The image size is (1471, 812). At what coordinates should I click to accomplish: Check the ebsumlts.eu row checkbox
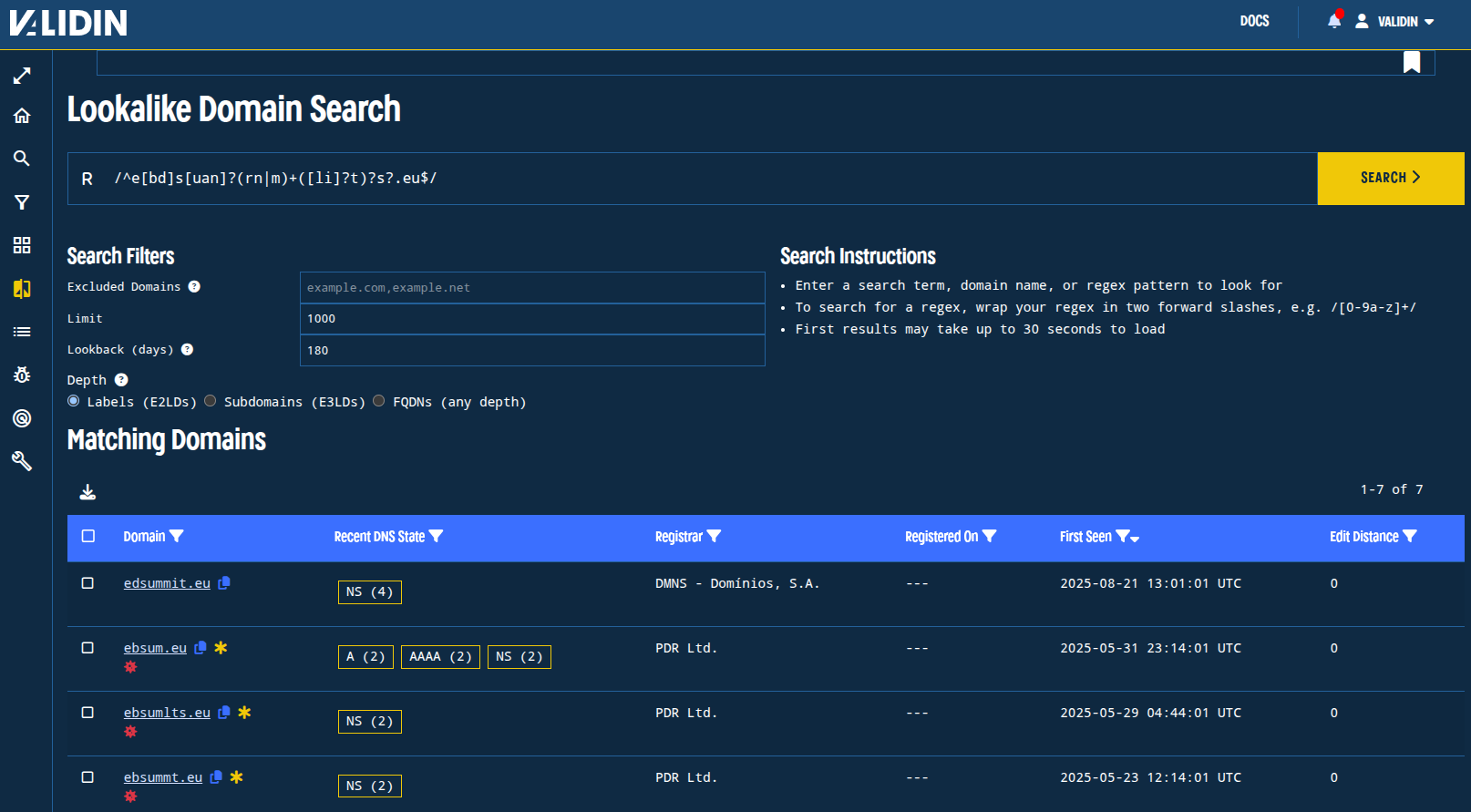coord(87,713)
